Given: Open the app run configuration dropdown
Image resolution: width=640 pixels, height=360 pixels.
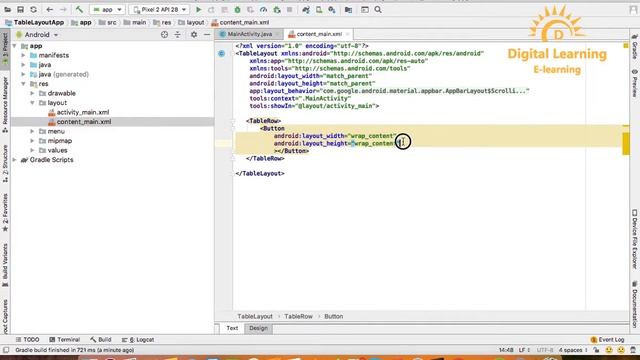Looking at the screenshot, I should (107, 9).
